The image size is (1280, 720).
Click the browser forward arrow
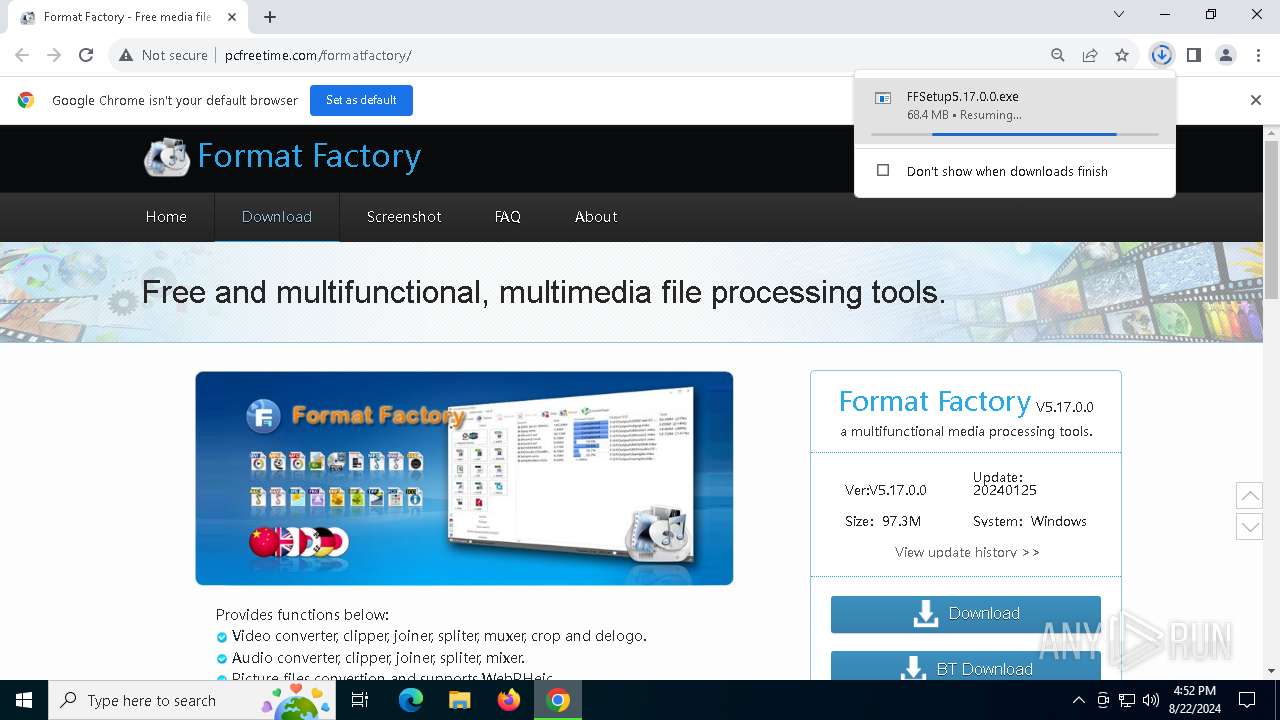pos(54,55)
